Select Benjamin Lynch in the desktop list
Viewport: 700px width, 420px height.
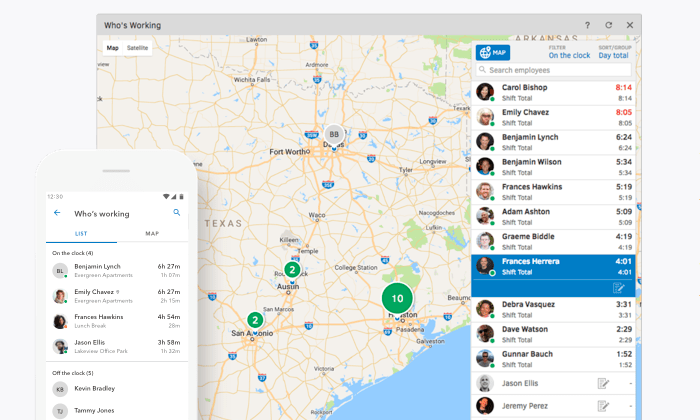(554, 142)
